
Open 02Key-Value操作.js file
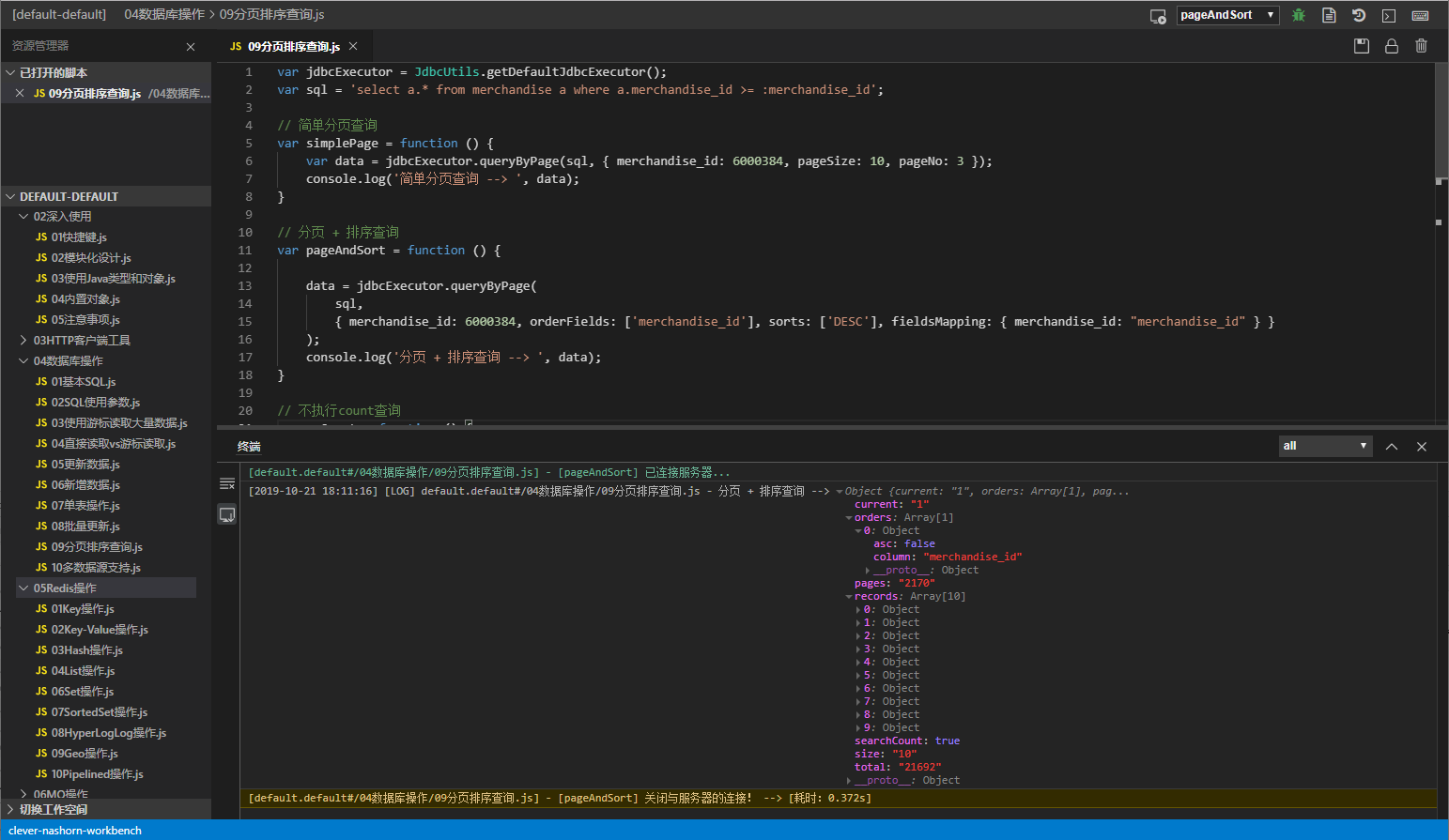coord(100,630)
